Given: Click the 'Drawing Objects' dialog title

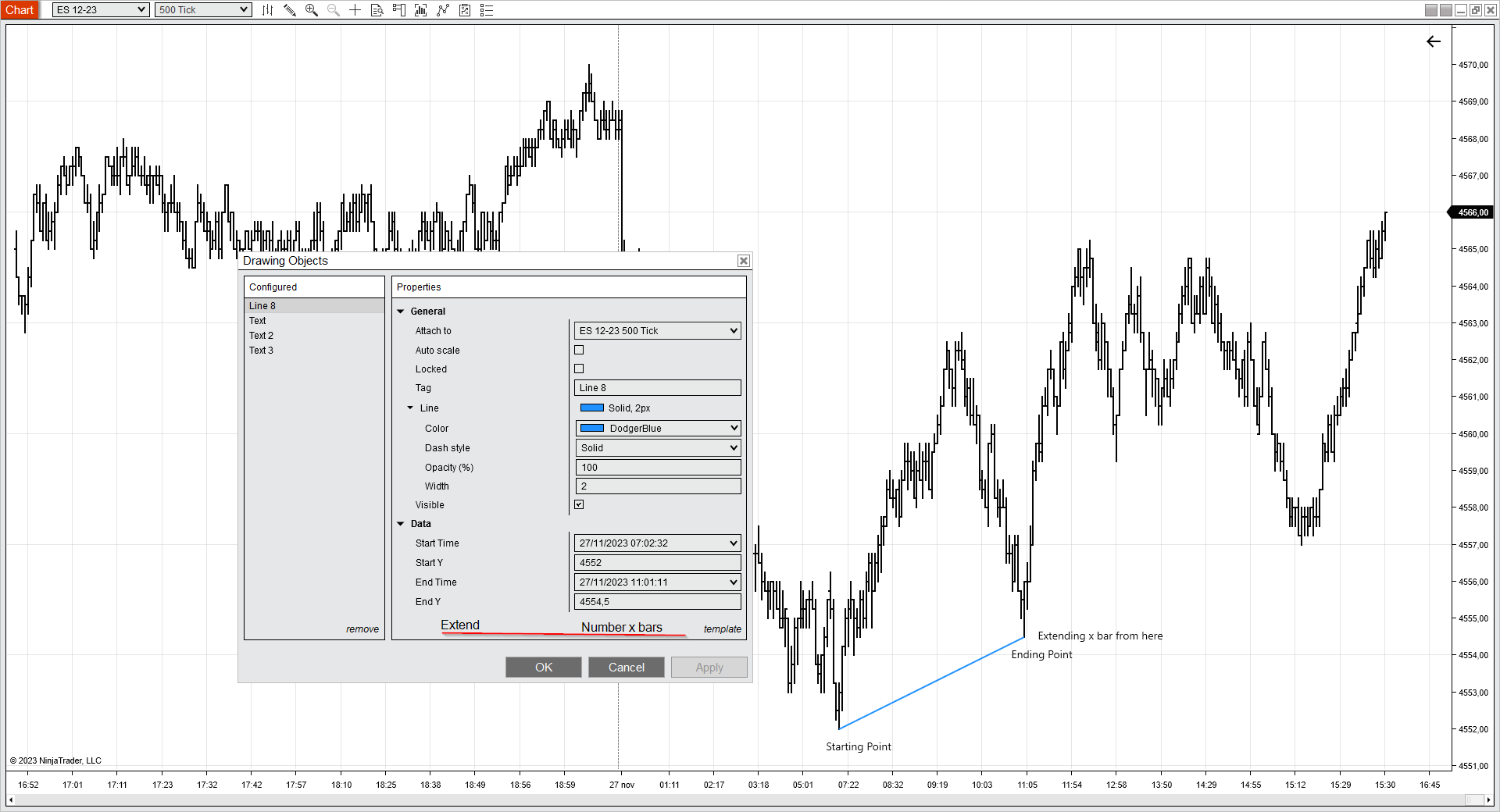Looking at the screenshot, I should 285,261.
